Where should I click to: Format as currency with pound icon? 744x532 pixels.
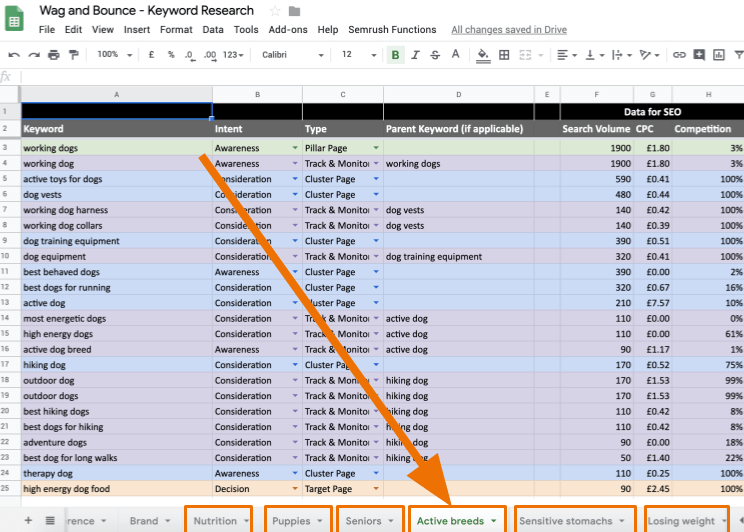pyautogui.click(x=151, y=55)
